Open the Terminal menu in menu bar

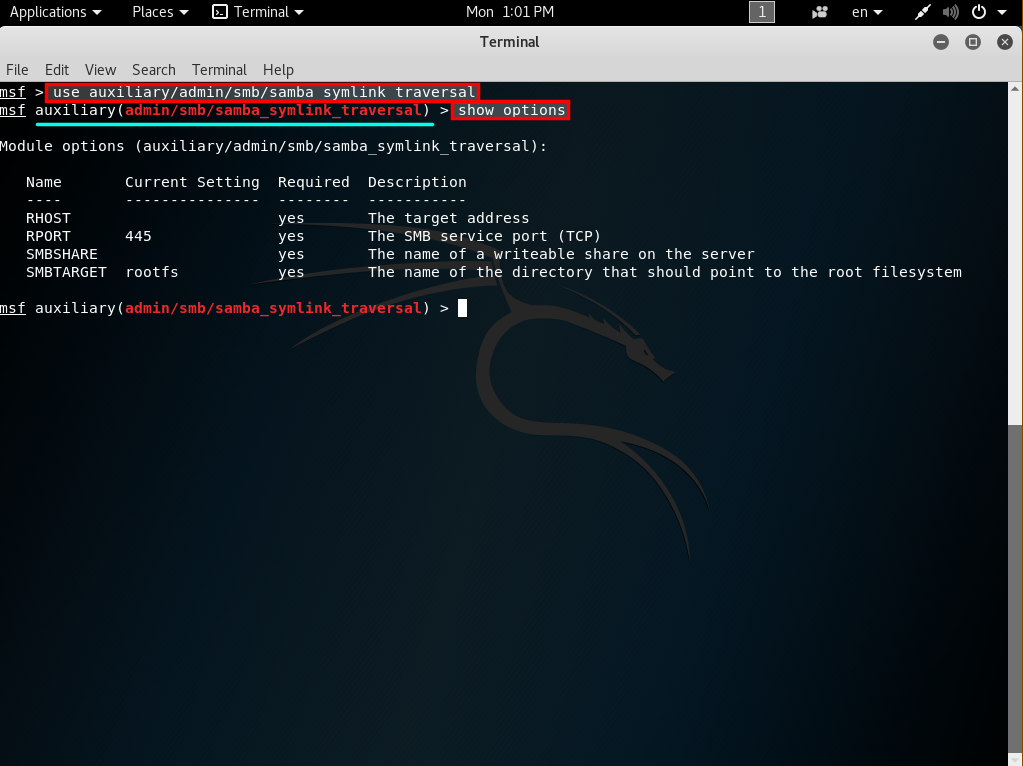tap(219, 70)
